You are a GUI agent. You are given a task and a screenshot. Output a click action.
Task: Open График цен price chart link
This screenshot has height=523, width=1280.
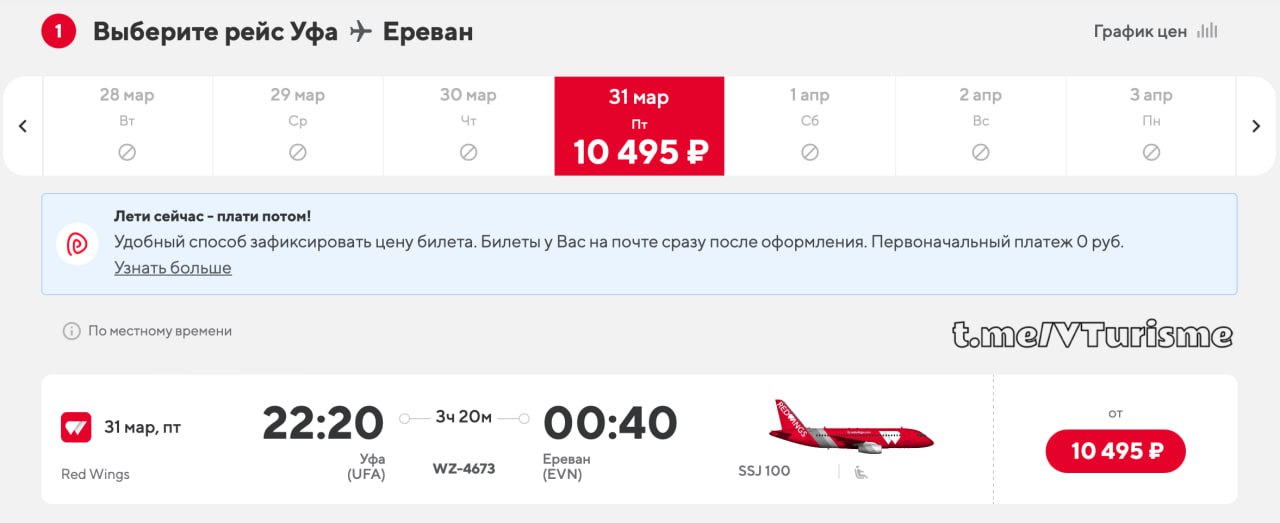[x=1140, y=31]
